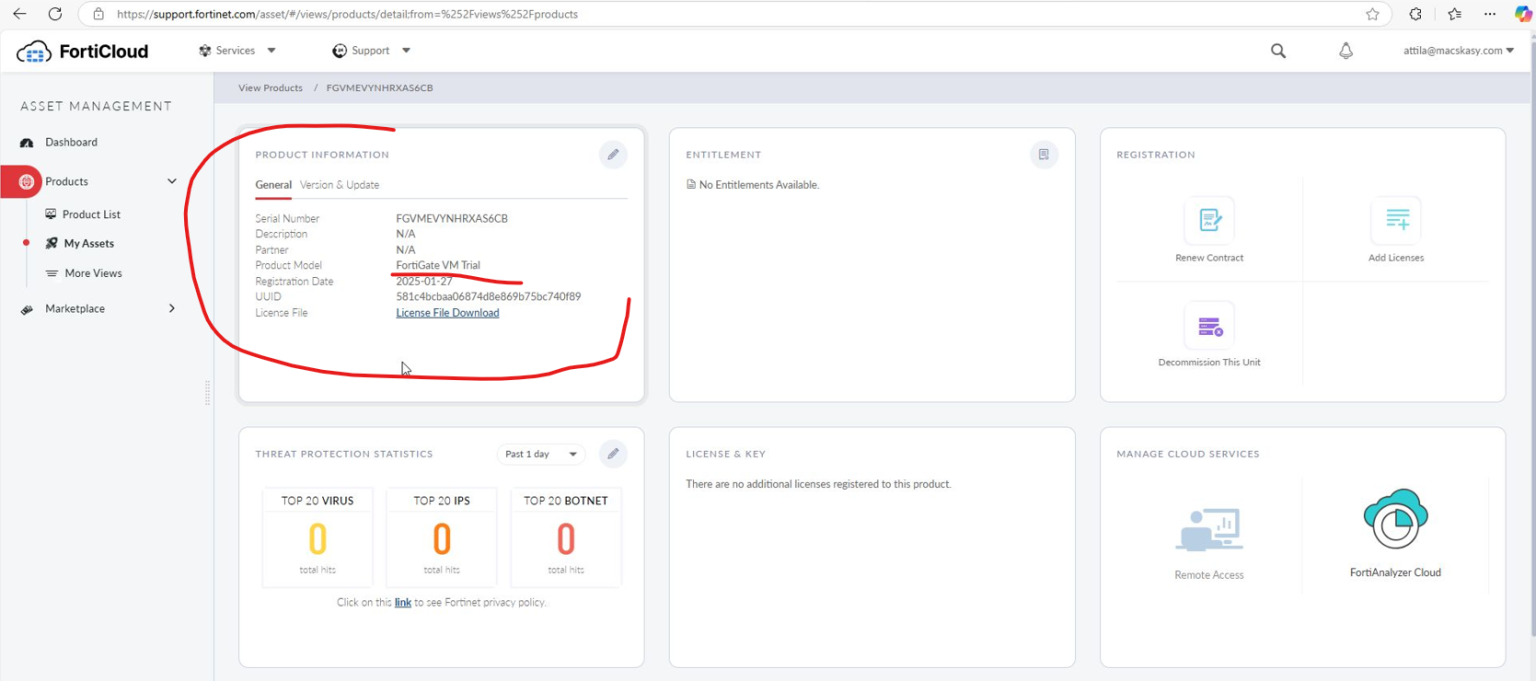
Task: Click the FortiCloud logo
Action: 80,50
